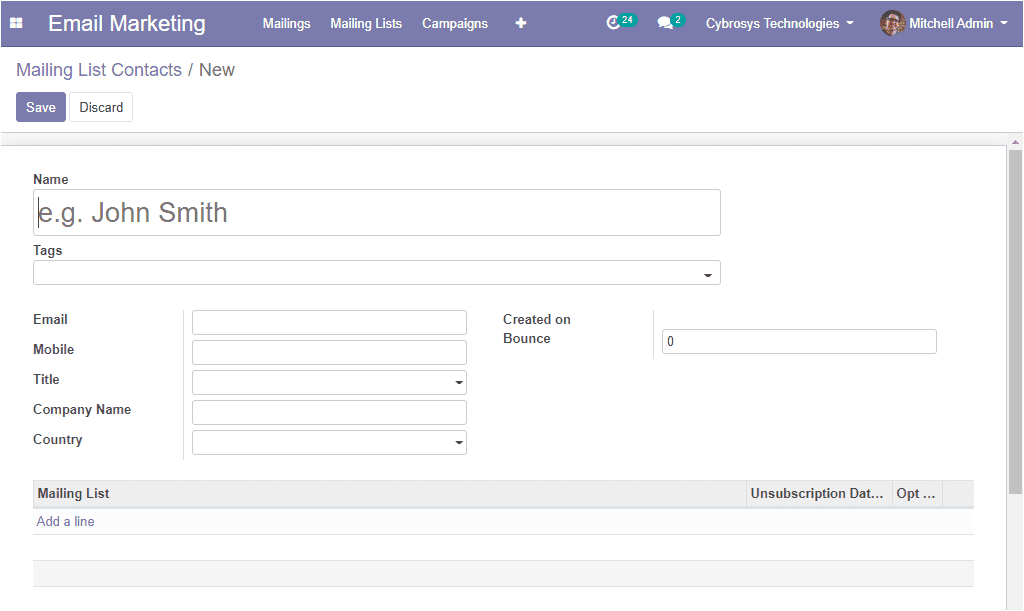Screen dimensions: 1024x611
Task: Click the plus icon in navbar
Action: click(x=520, y=23)
